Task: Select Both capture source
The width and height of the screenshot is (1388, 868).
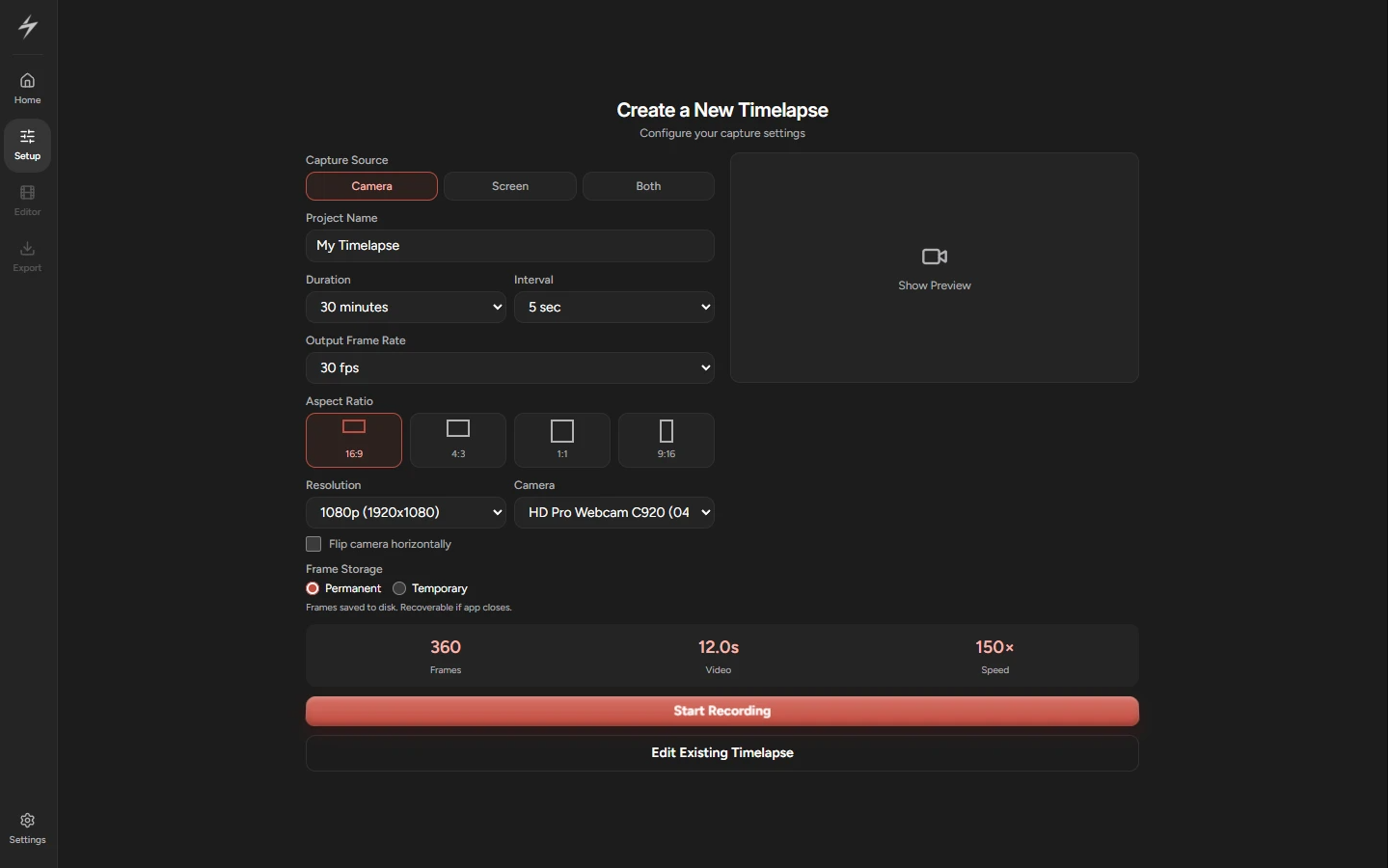Action: click(x=648, y=186)
